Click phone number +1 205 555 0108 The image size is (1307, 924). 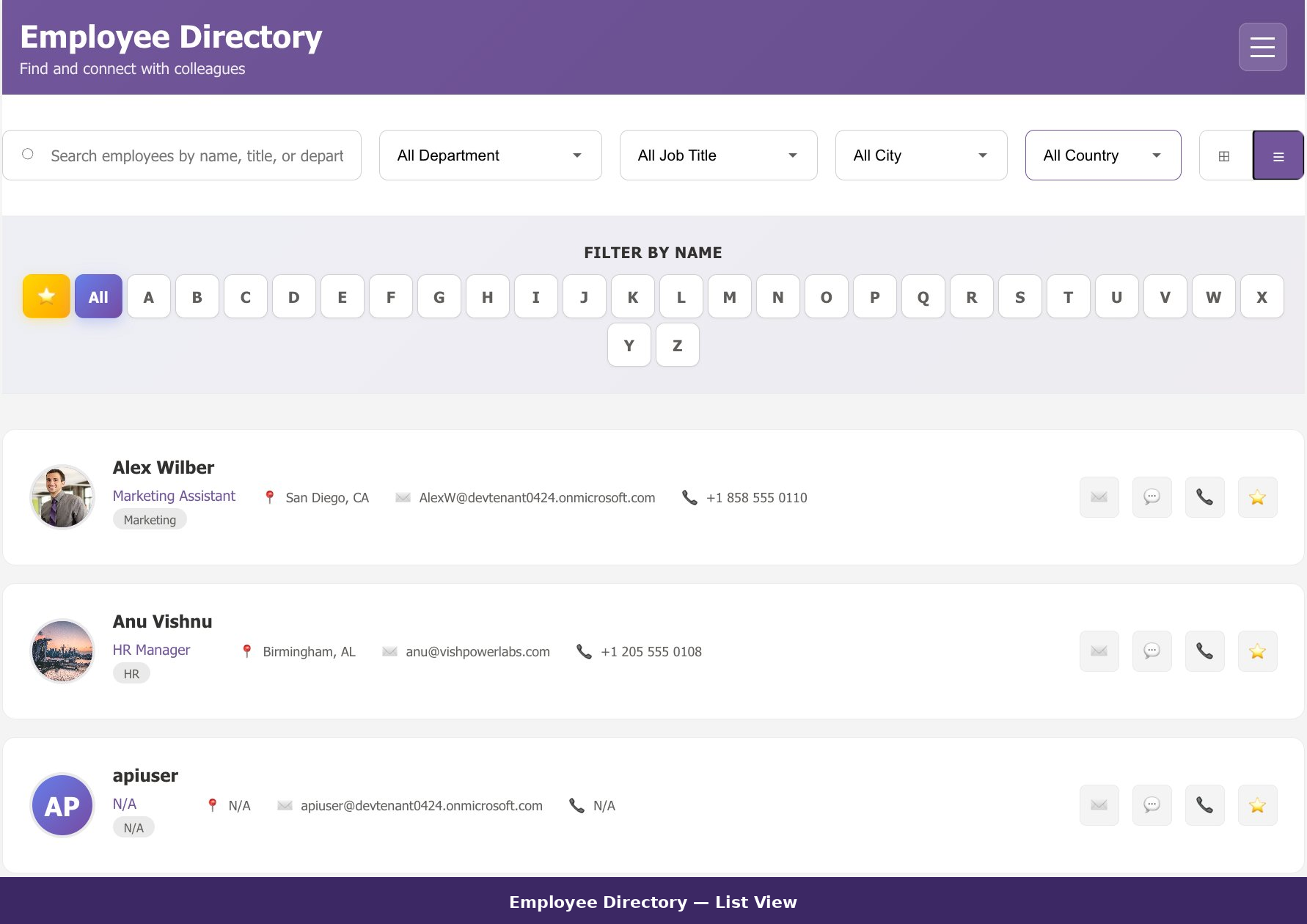point(651,652)
